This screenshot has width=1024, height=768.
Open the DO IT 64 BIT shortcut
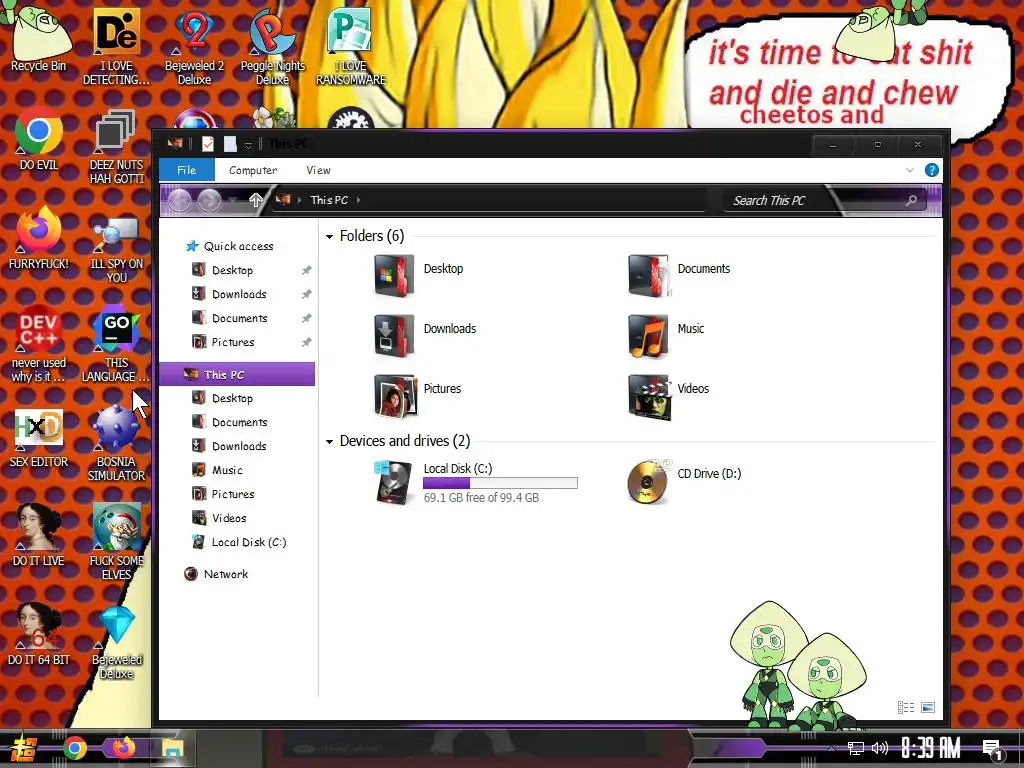pos(39,633)
